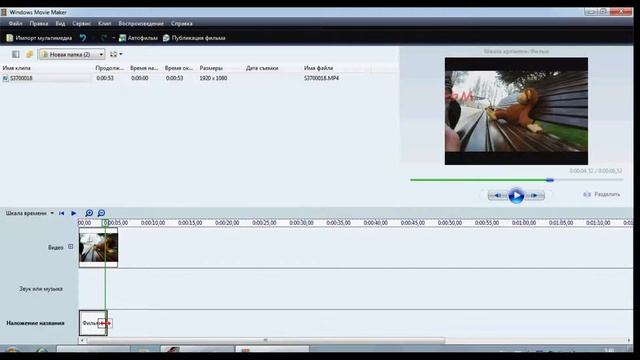640x360 pixels.
Task: Open the clip view options dropdown
Action: [x=116, y=54]
